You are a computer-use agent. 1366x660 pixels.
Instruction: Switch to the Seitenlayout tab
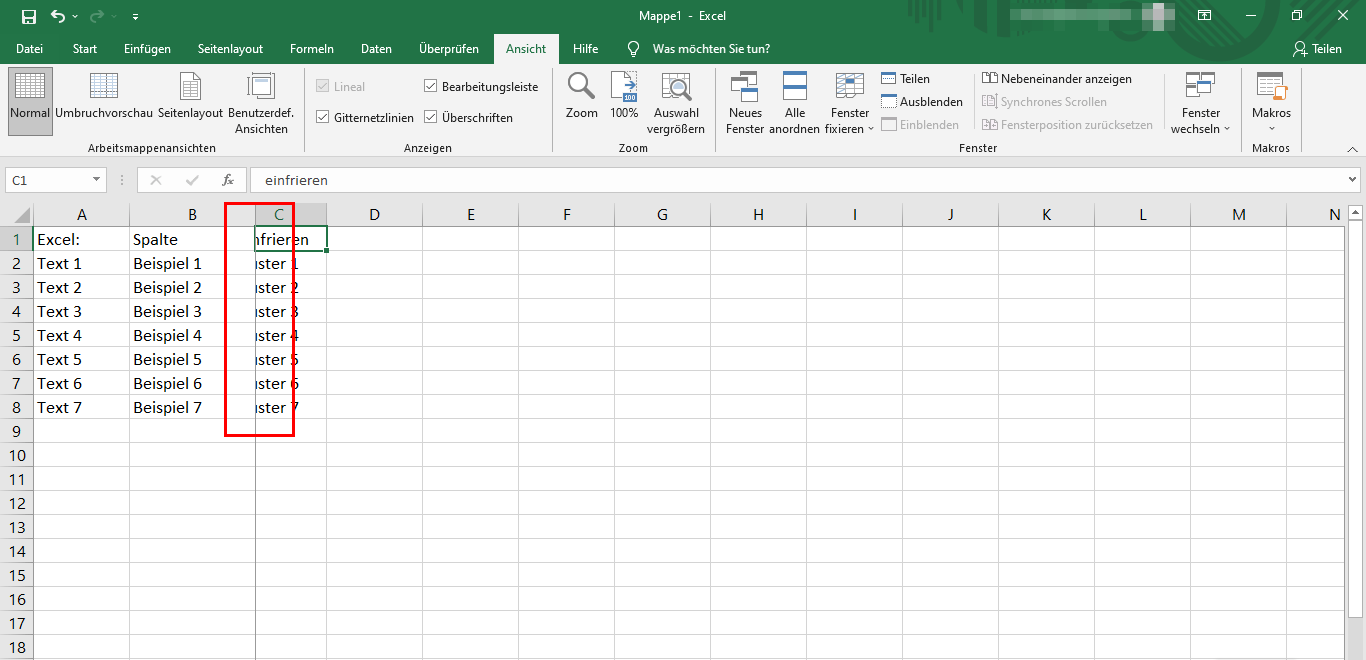point(230,49)
